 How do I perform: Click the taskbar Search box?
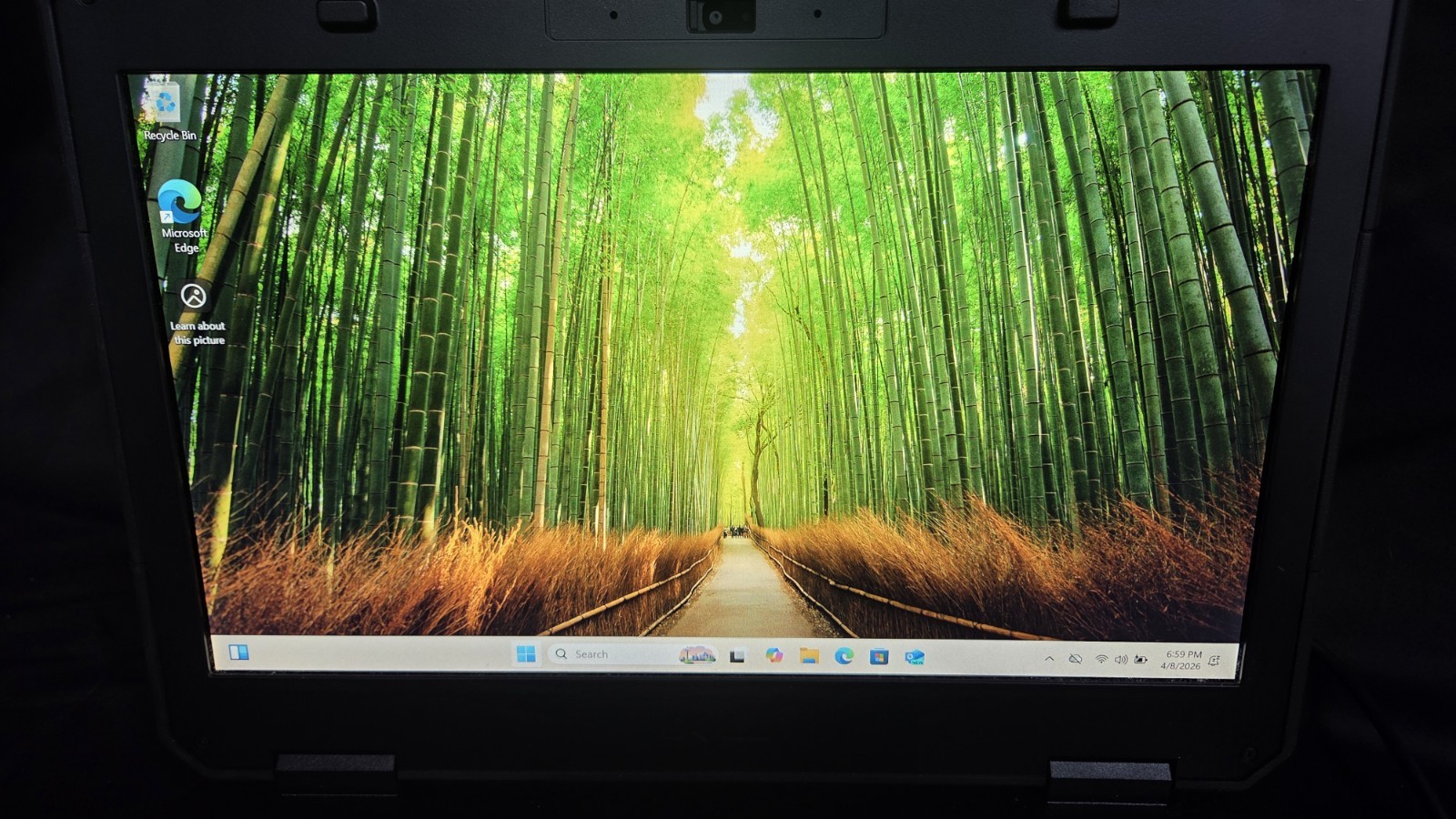(x=634, y=654)
